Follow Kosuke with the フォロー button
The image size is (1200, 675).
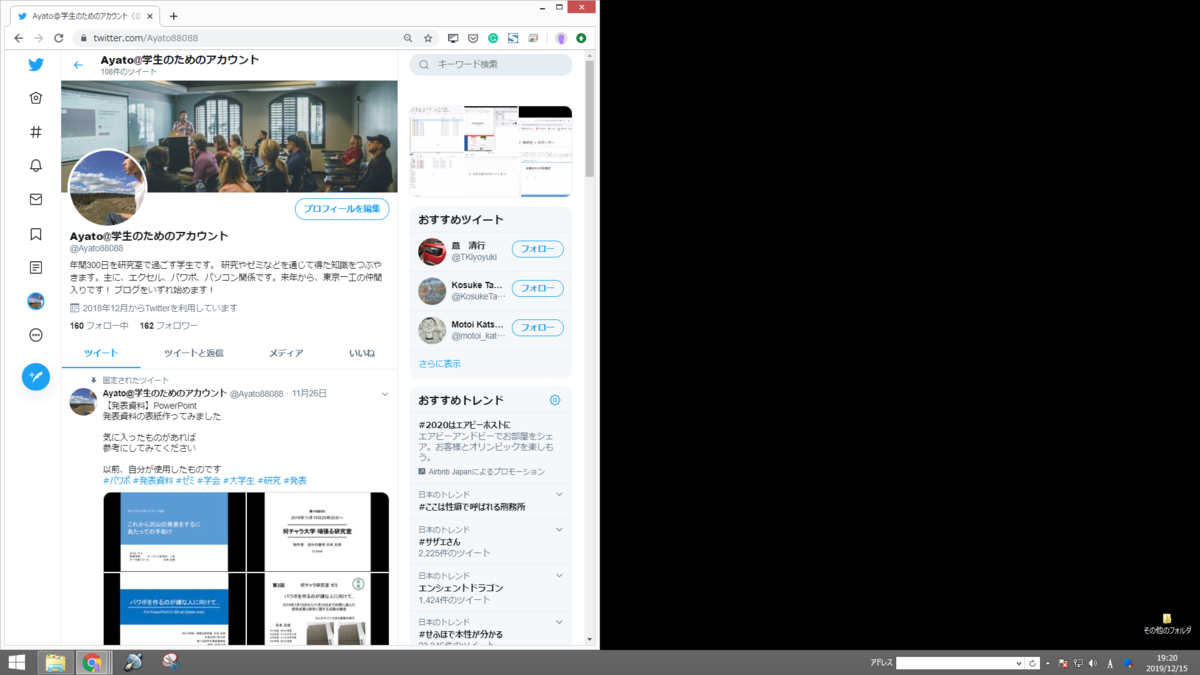click(537, 288)
